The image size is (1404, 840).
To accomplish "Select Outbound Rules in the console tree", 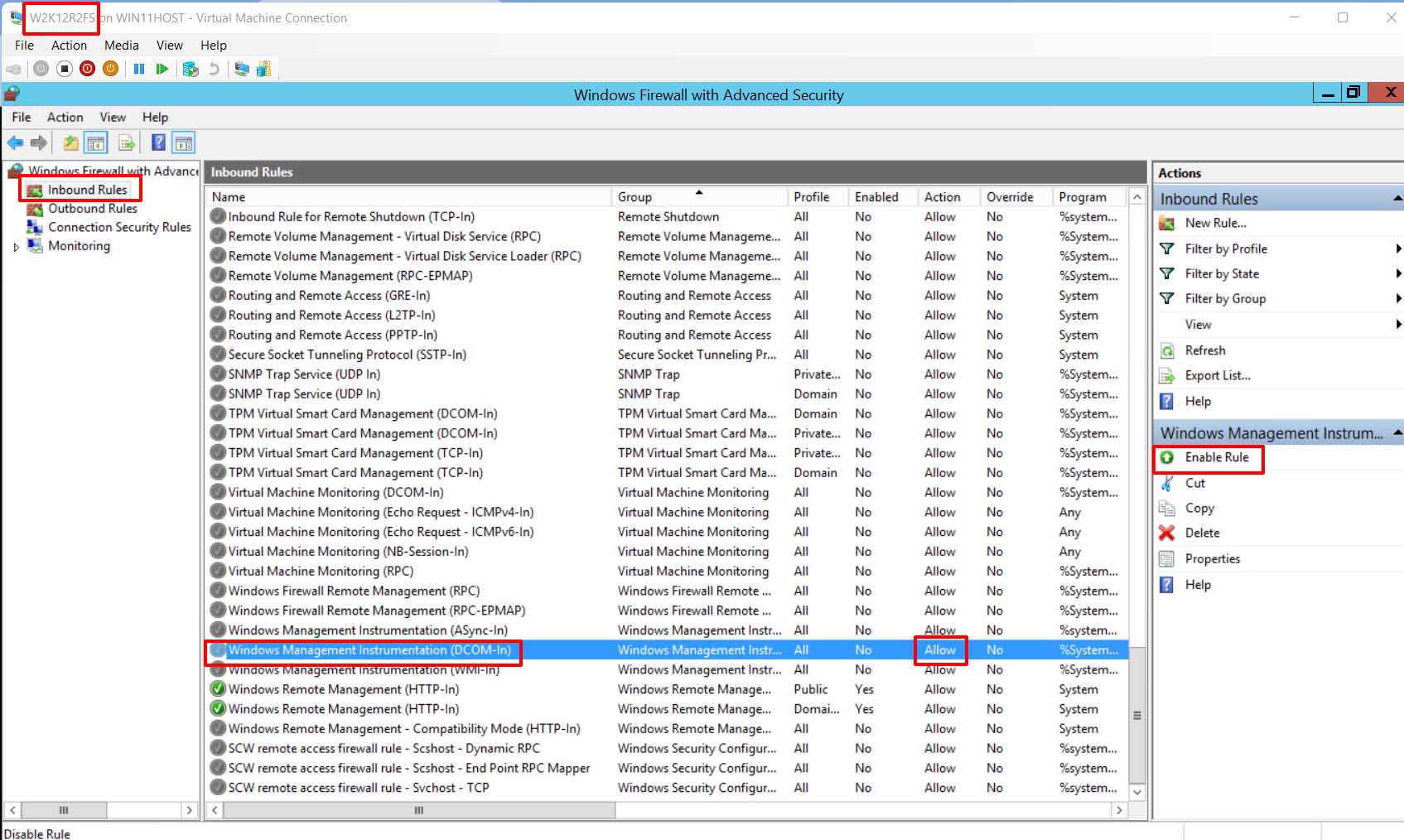I will pos(92,209).
